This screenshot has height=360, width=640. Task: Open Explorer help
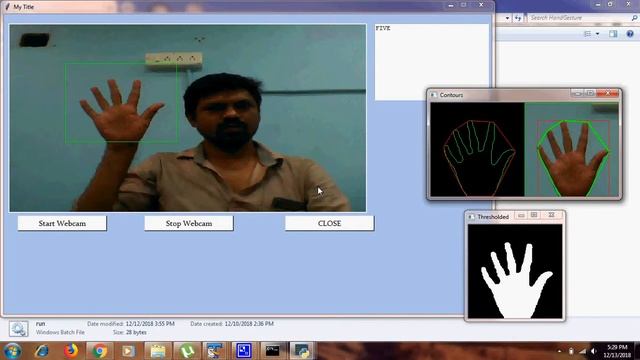(630, 34)
